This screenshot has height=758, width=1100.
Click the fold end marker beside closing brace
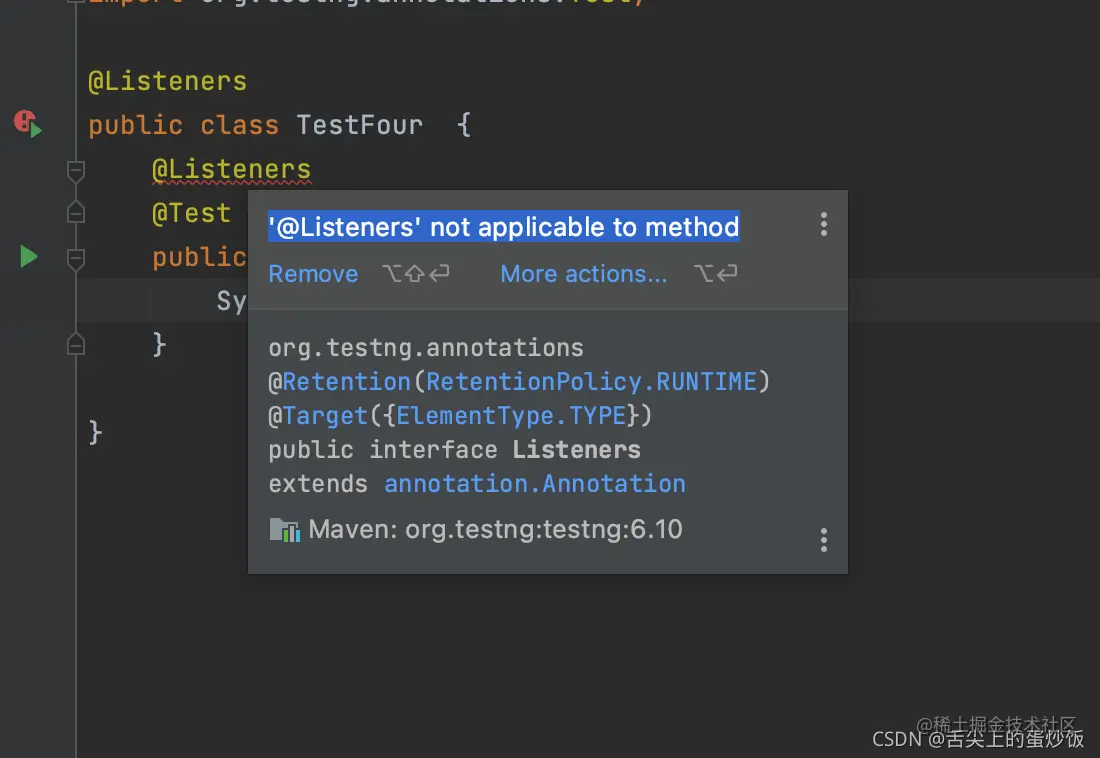(76, 345)
